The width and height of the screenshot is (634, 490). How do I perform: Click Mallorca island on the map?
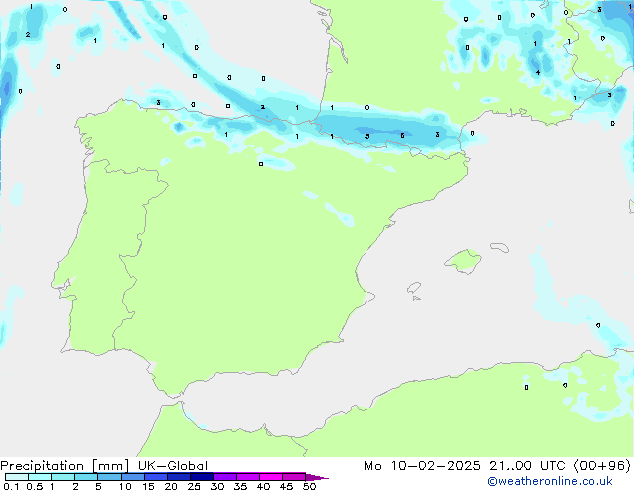tap(463, 262)
